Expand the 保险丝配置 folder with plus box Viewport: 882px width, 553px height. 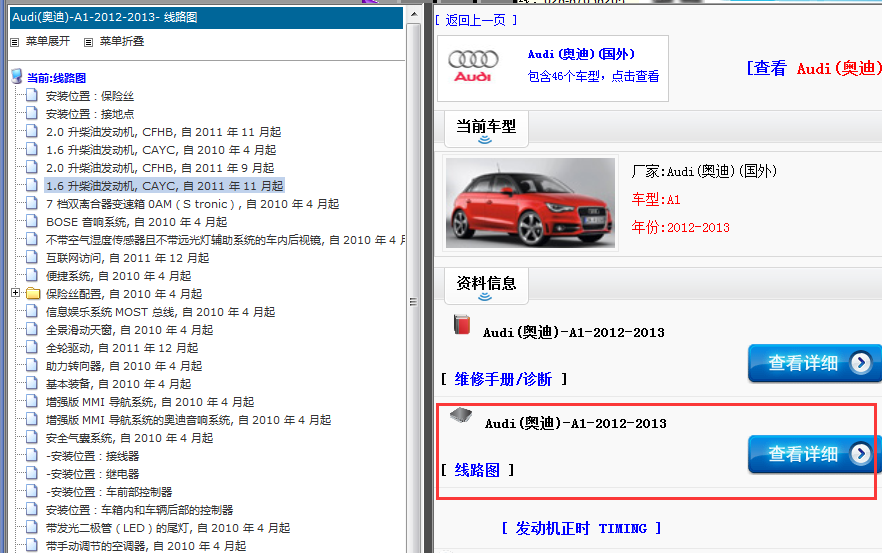(x=16, y=293)
